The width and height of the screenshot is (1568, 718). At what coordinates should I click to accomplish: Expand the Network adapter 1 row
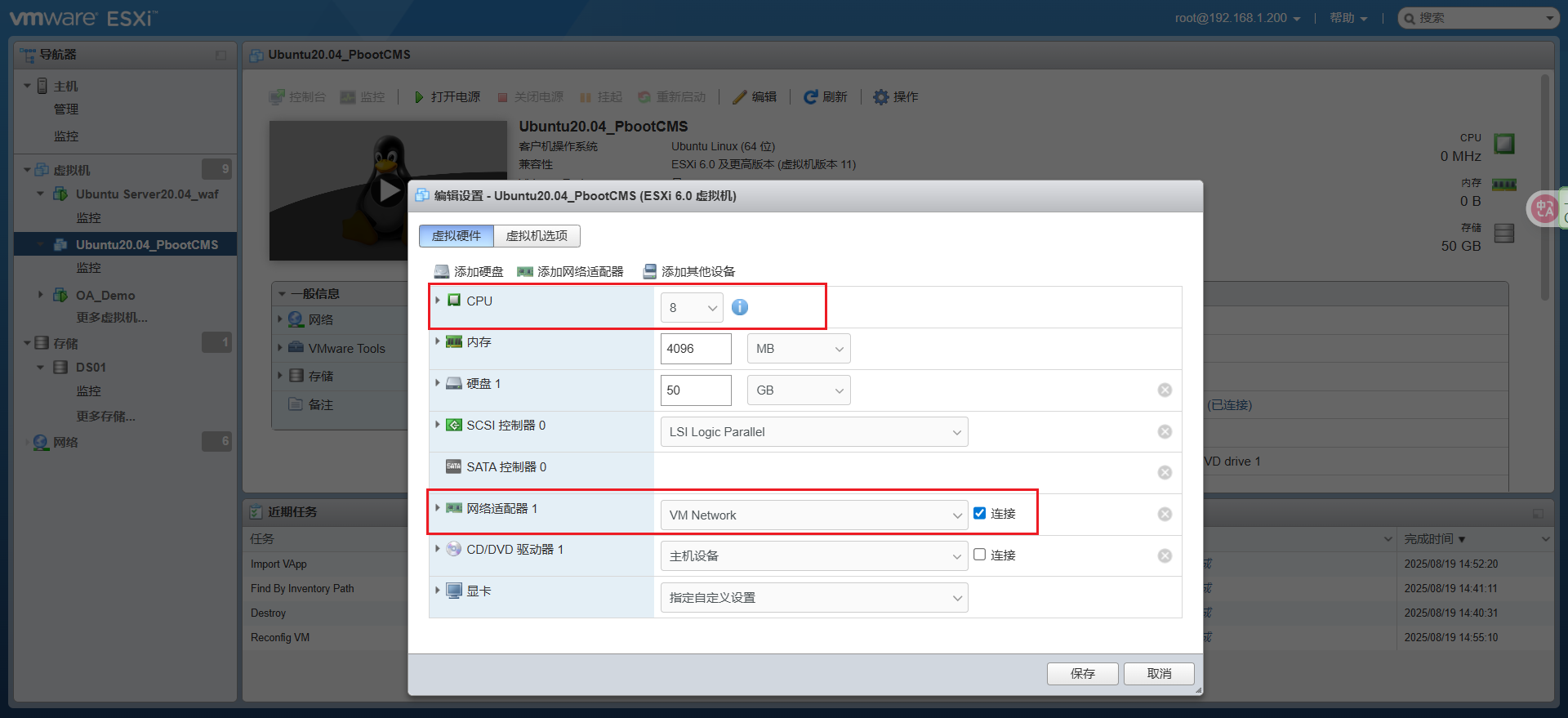point(438,508)
